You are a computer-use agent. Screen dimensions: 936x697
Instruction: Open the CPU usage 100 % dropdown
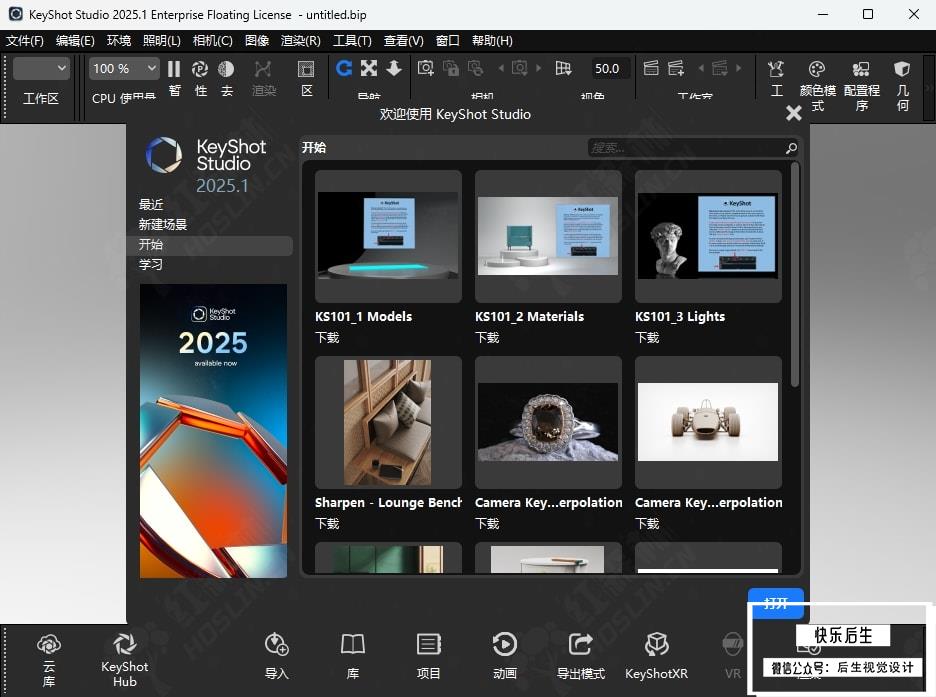click(x=124, y=69)
